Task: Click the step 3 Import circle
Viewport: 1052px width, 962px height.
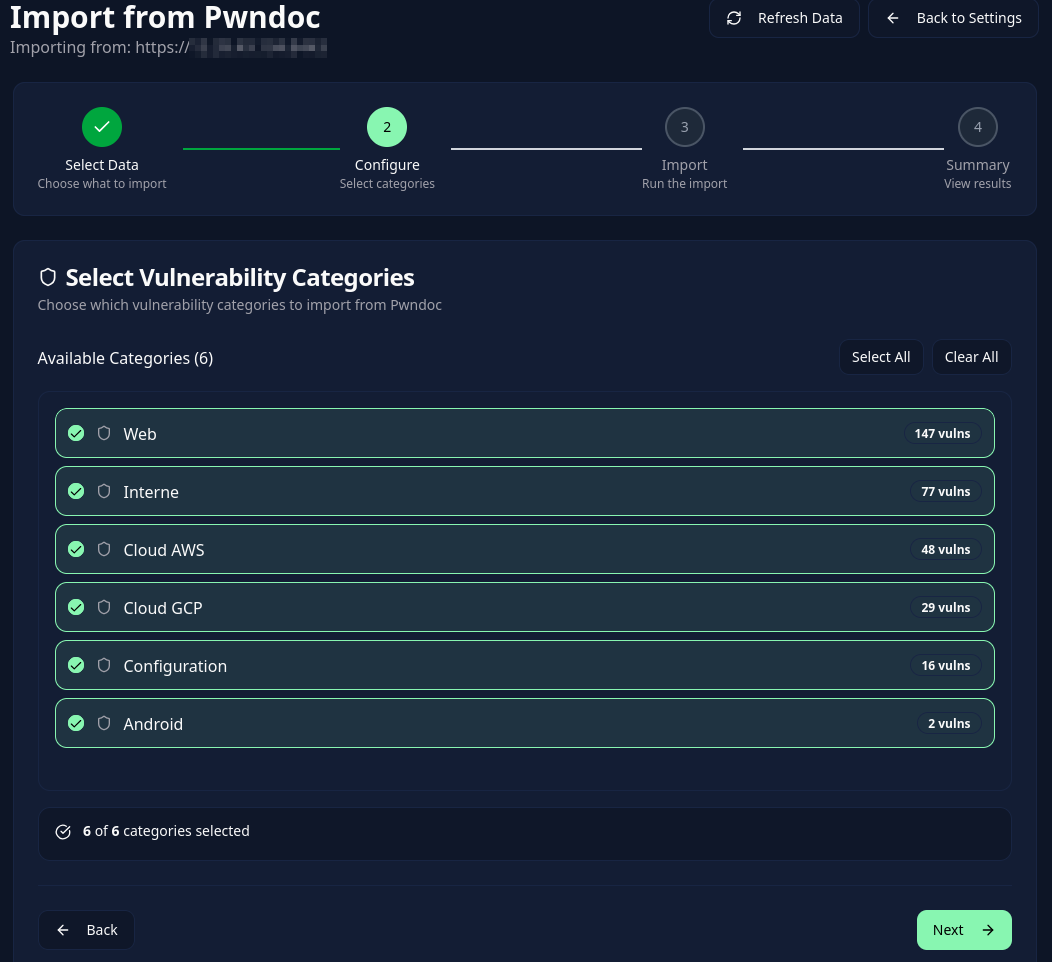Action: click(684, 127)
